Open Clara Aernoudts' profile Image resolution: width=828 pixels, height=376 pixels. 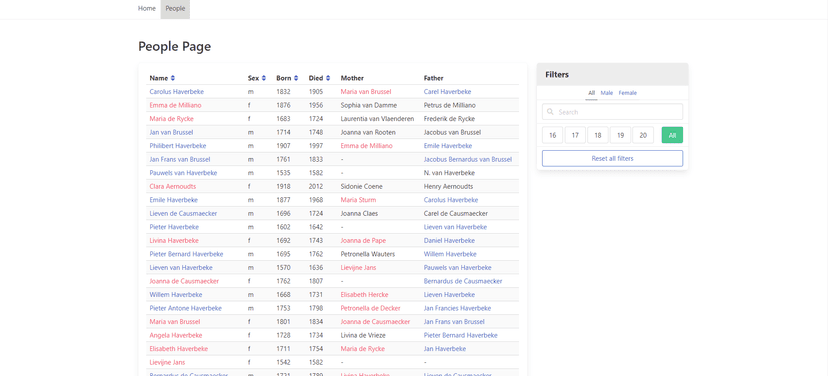[173, 186]
